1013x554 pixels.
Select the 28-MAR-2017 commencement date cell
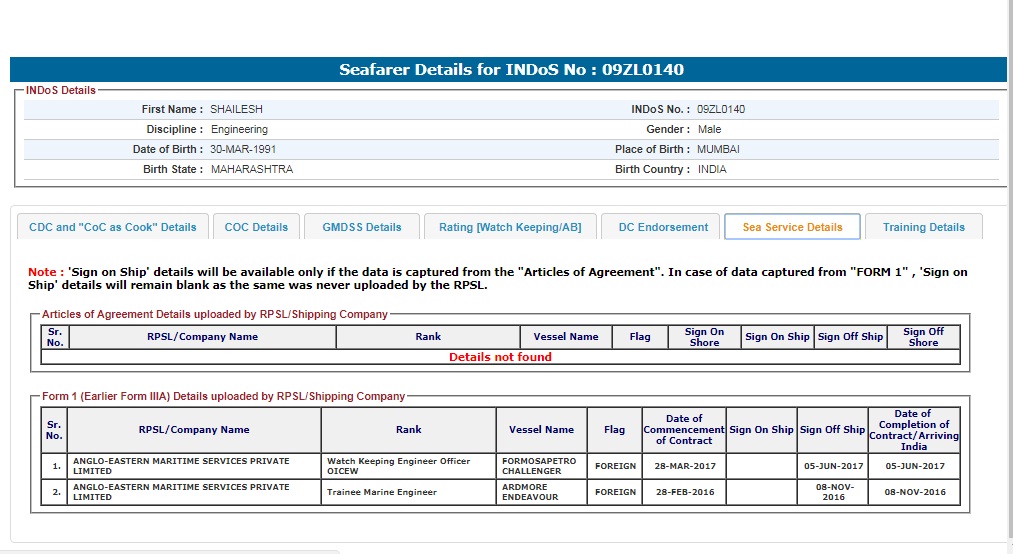coord(683,466)
